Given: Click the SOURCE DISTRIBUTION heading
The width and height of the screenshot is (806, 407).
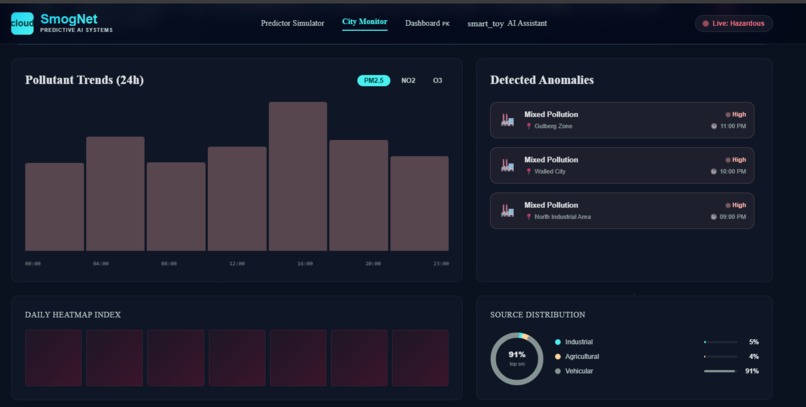Looking at the screenshot, I should click(x=537, y=315).
